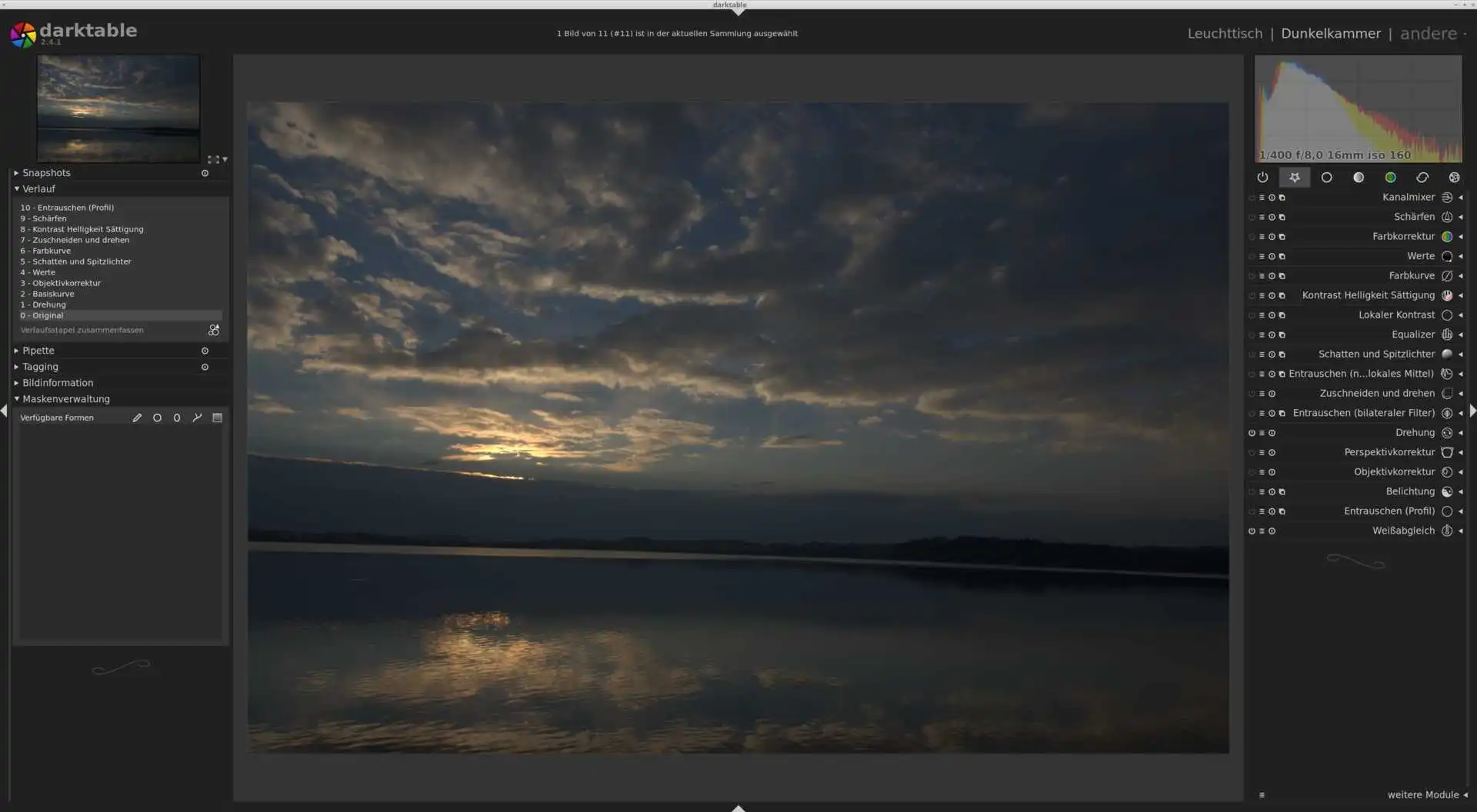
Task: Open the green color module group
Action: click(1390, 178)
